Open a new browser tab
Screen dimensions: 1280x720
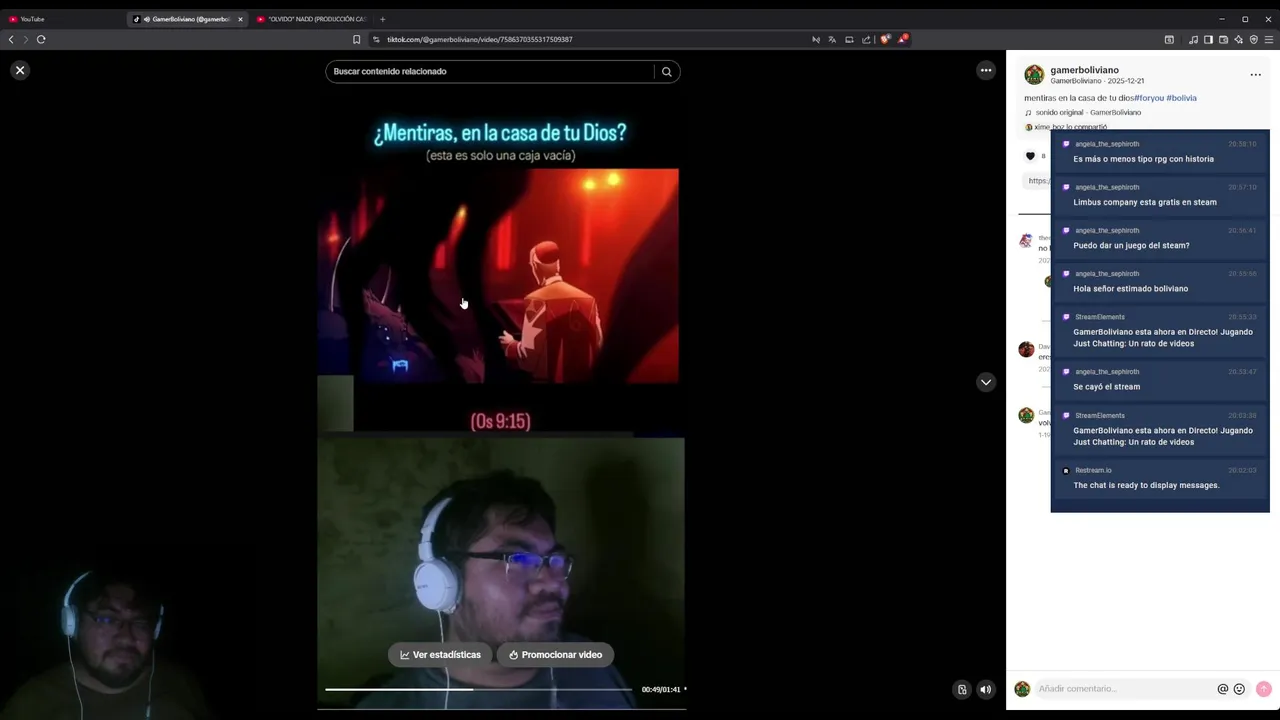pyautogui.click(x=382, y=19)
